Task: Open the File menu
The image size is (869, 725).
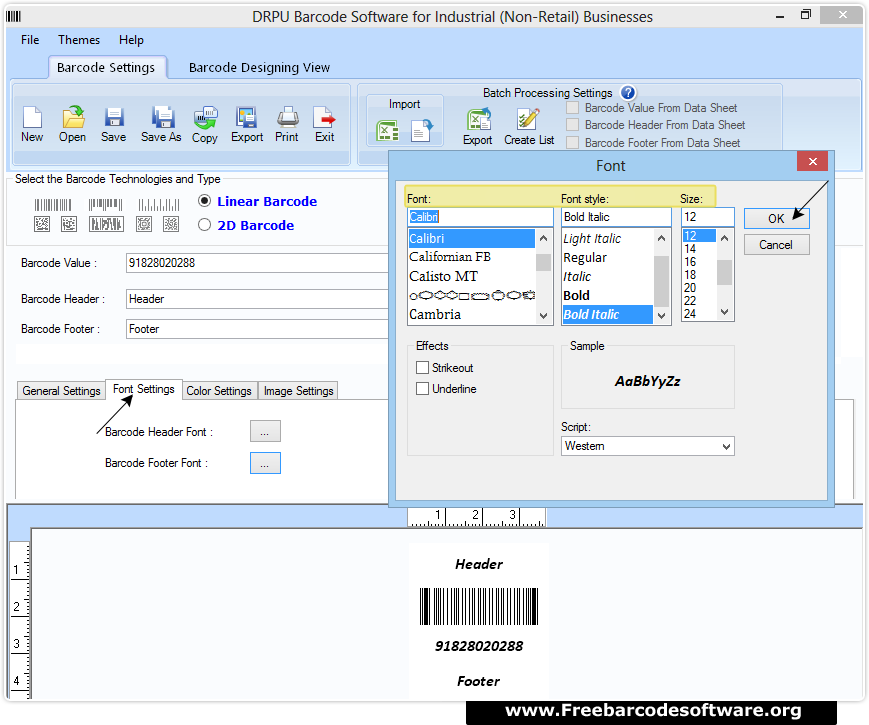Action: coord(30,40)
